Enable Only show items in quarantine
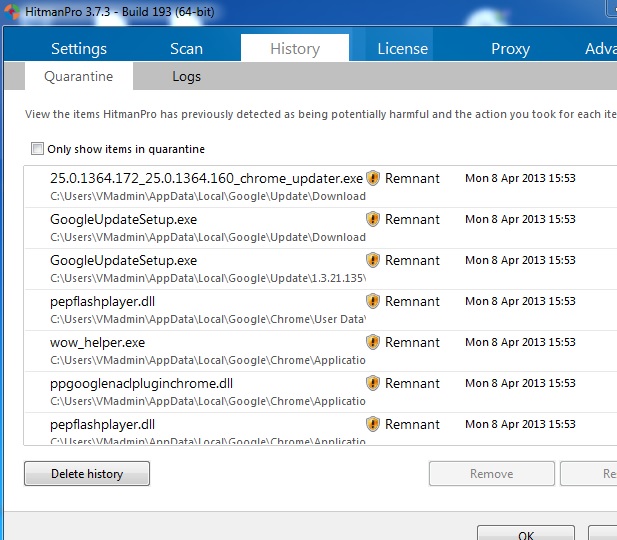This screenshot has height=540, width=617. [x=37, y=149]
